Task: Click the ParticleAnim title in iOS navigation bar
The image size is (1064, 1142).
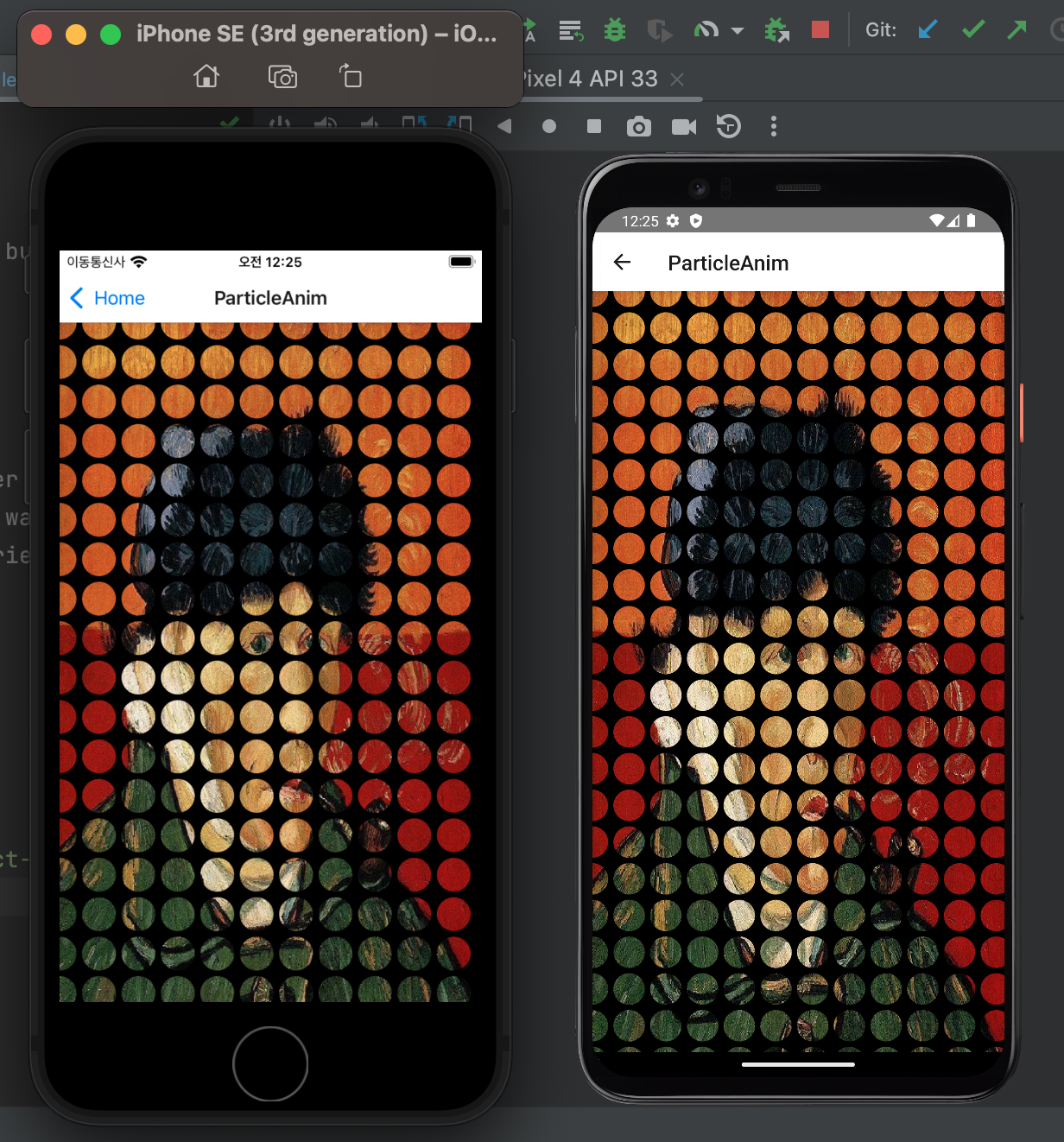Action: 270,298
